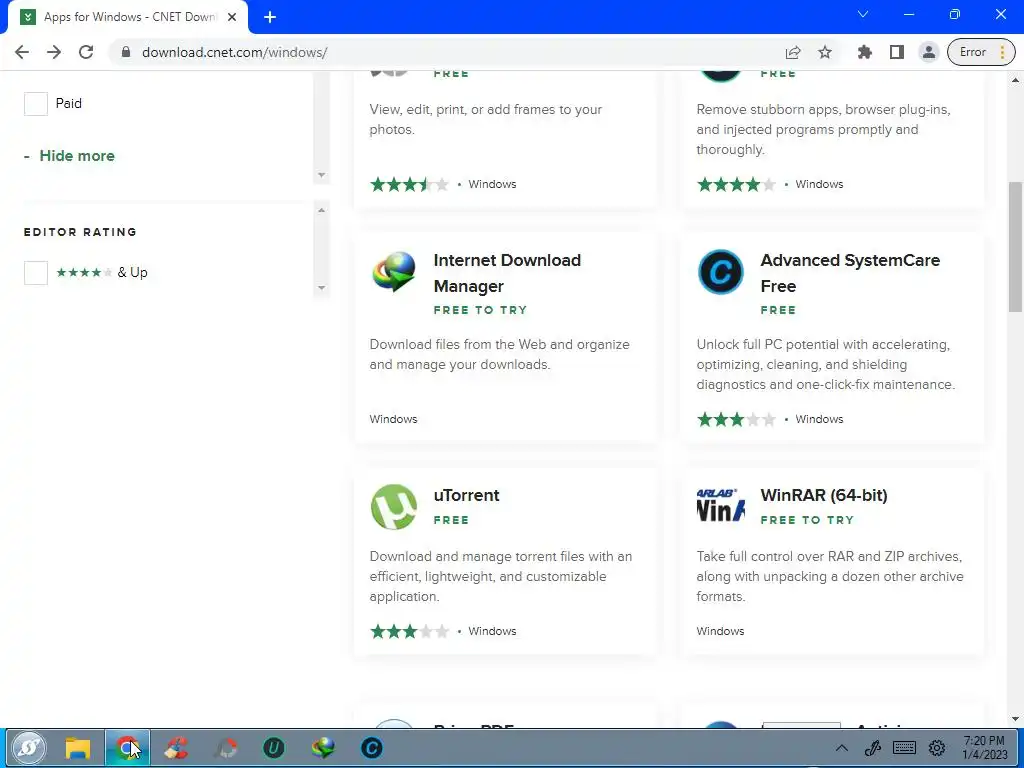Screen dimensions: 1024x768
Task: Open the CCleaner icon in the taskbar
Action: 176,748
